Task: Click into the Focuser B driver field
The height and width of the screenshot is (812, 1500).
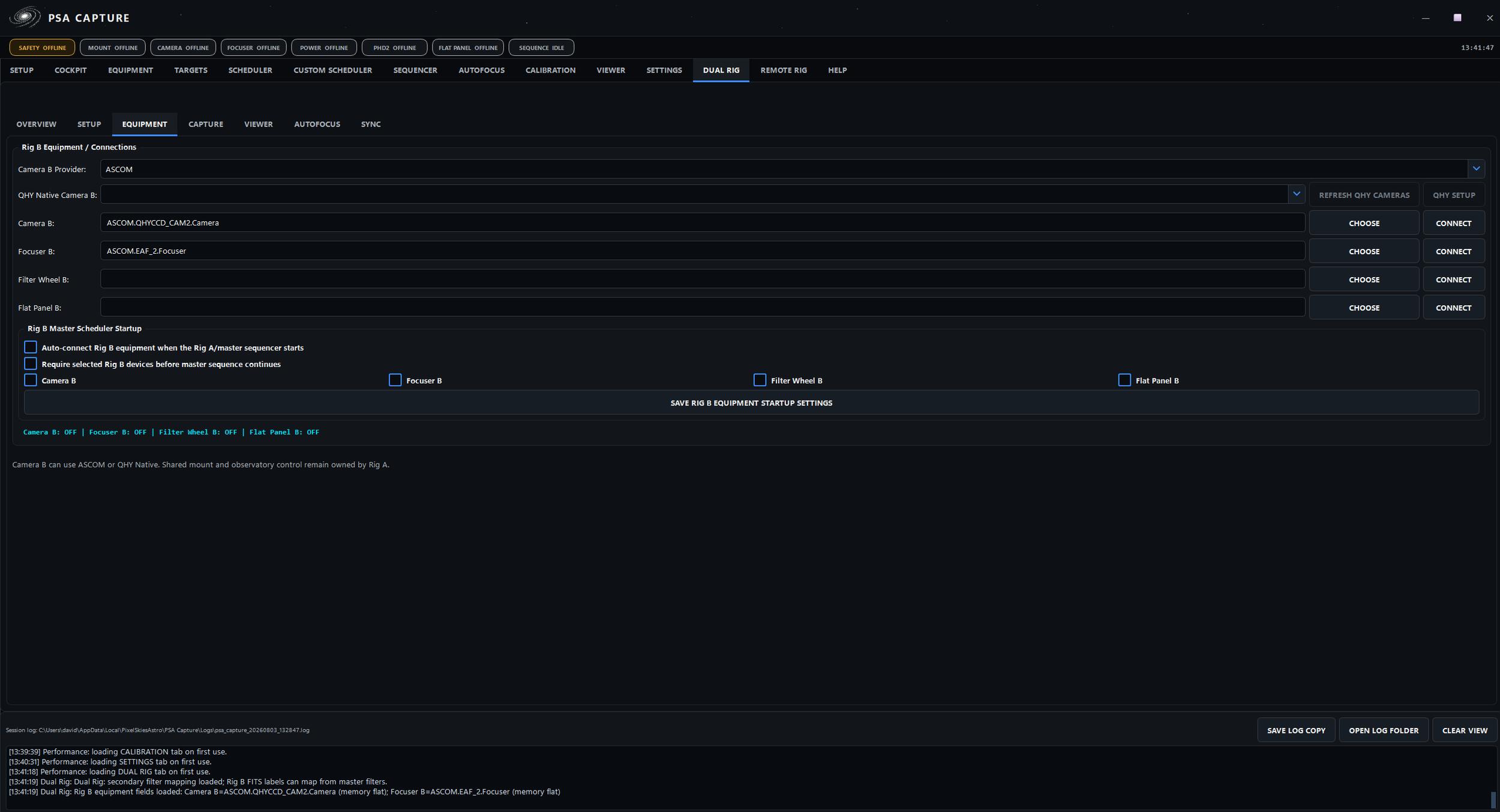Action: click(x=703, y=251)
